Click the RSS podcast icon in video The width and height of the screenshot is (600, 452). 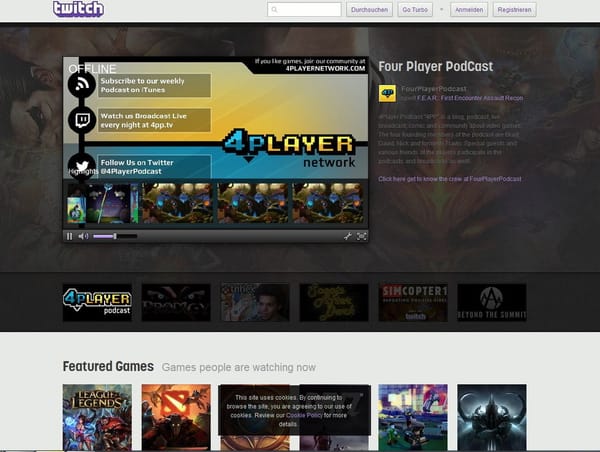[82, 85]
